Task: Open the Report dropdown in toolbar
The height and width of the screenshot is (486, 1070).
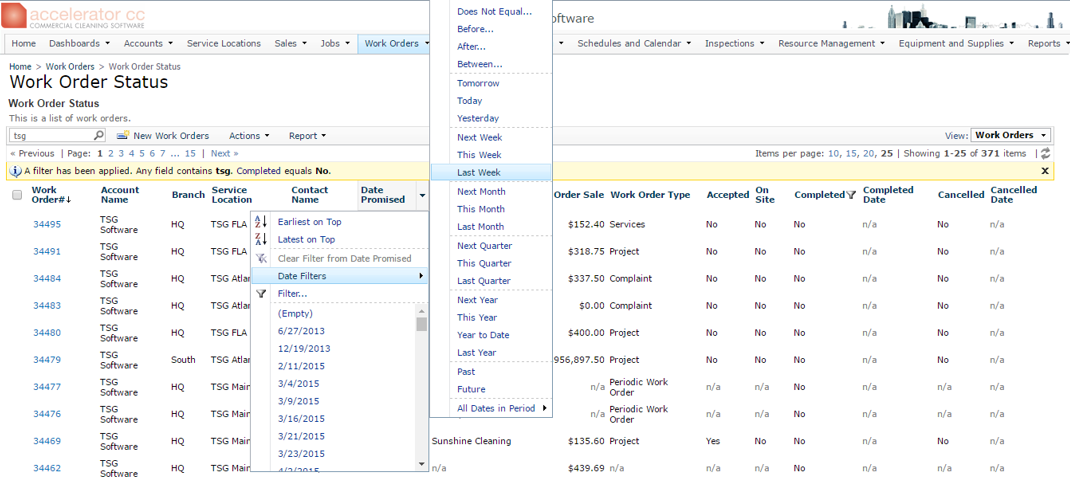Action: click(x=307, y=136)
